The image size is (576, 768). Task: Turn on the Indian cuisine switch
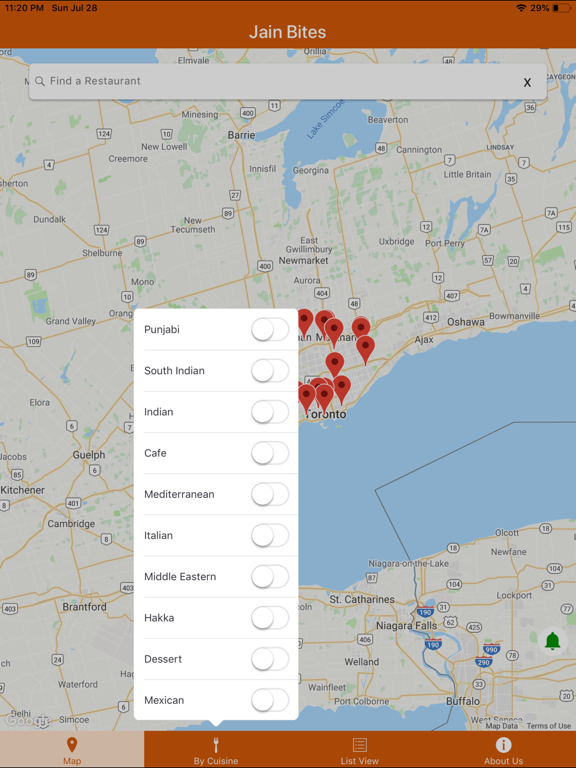tap(270, 412)
